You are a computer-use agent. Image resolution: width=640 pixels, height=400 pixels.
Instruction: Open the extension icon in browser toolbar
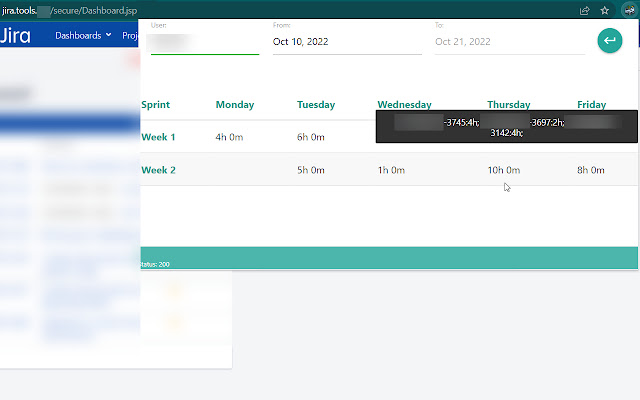pyautogui.click(x=629, y=10)
